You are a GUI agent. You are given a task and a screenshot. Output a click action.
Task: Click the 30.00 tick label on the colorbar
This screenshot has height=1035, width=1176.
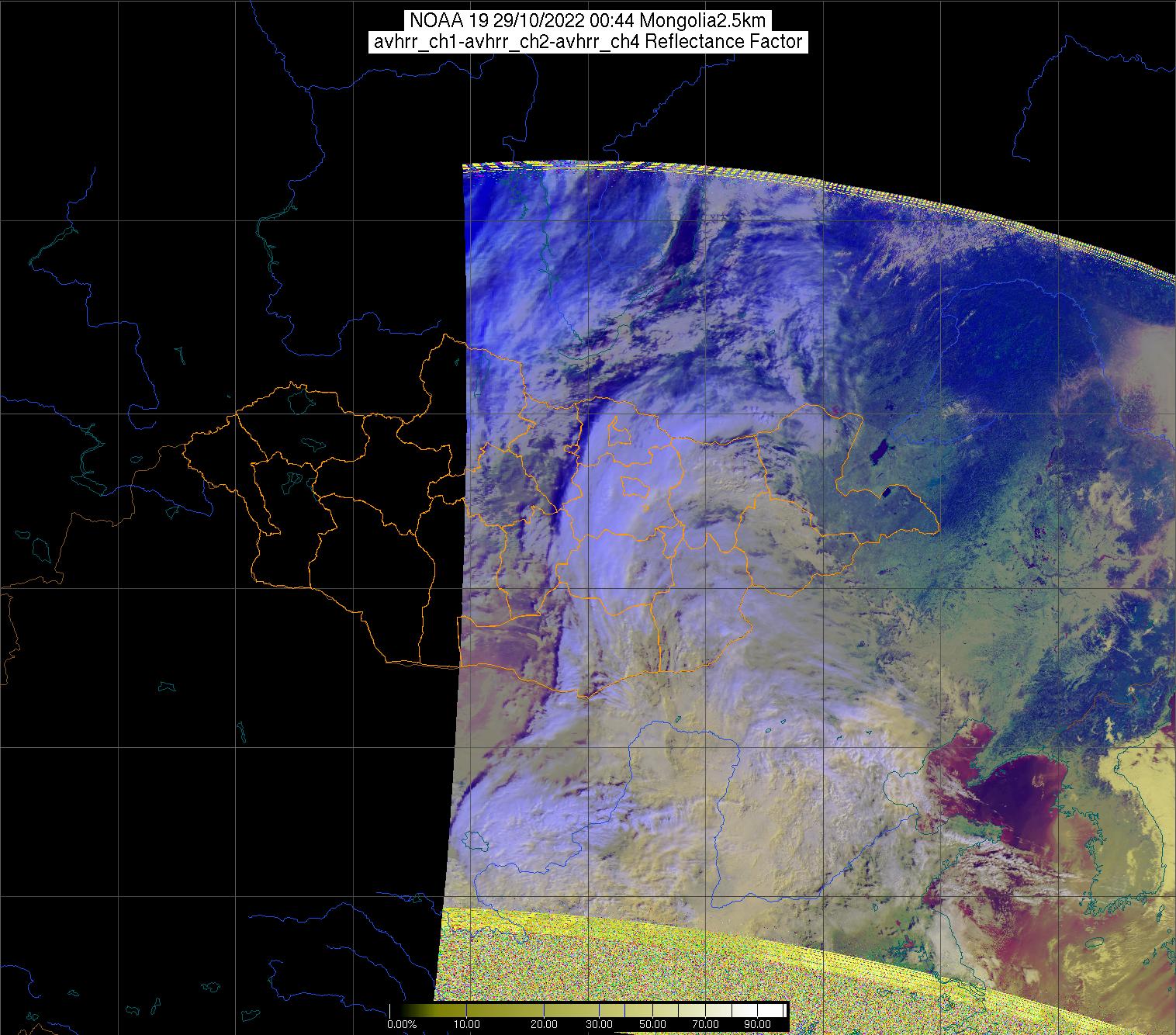point(600,1025)
